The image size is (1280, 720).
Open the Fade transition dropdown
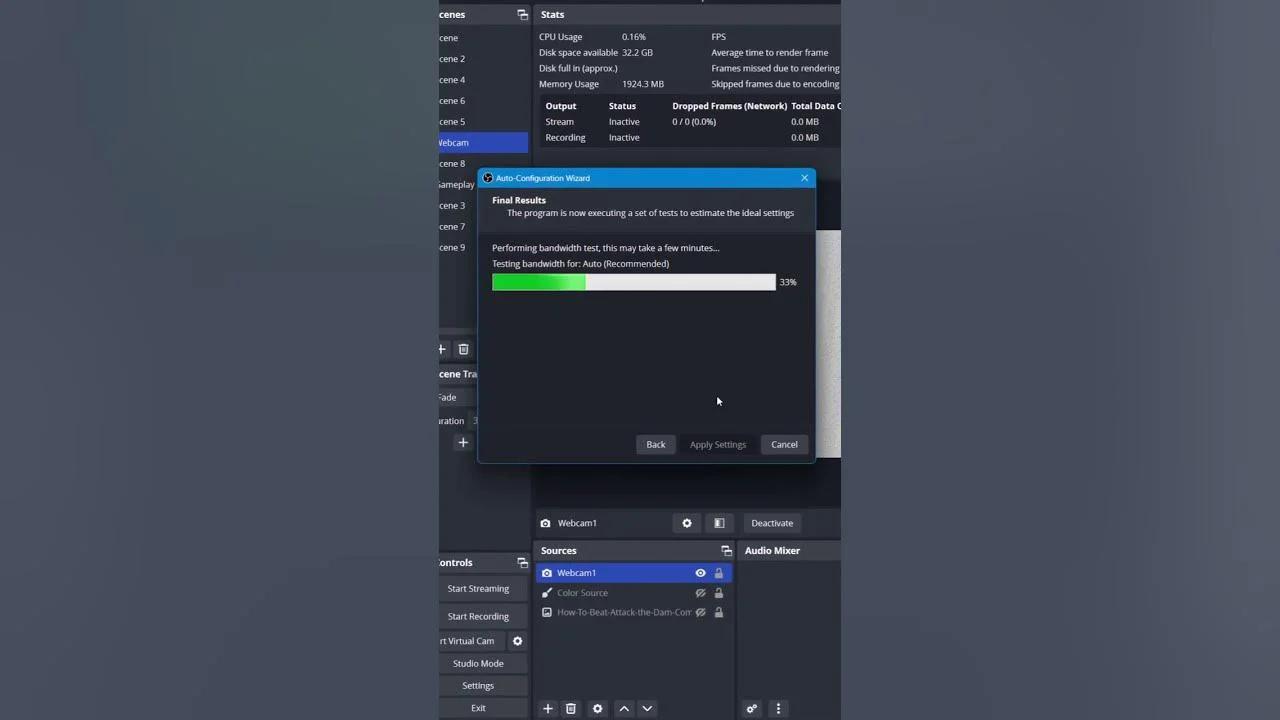470,397
